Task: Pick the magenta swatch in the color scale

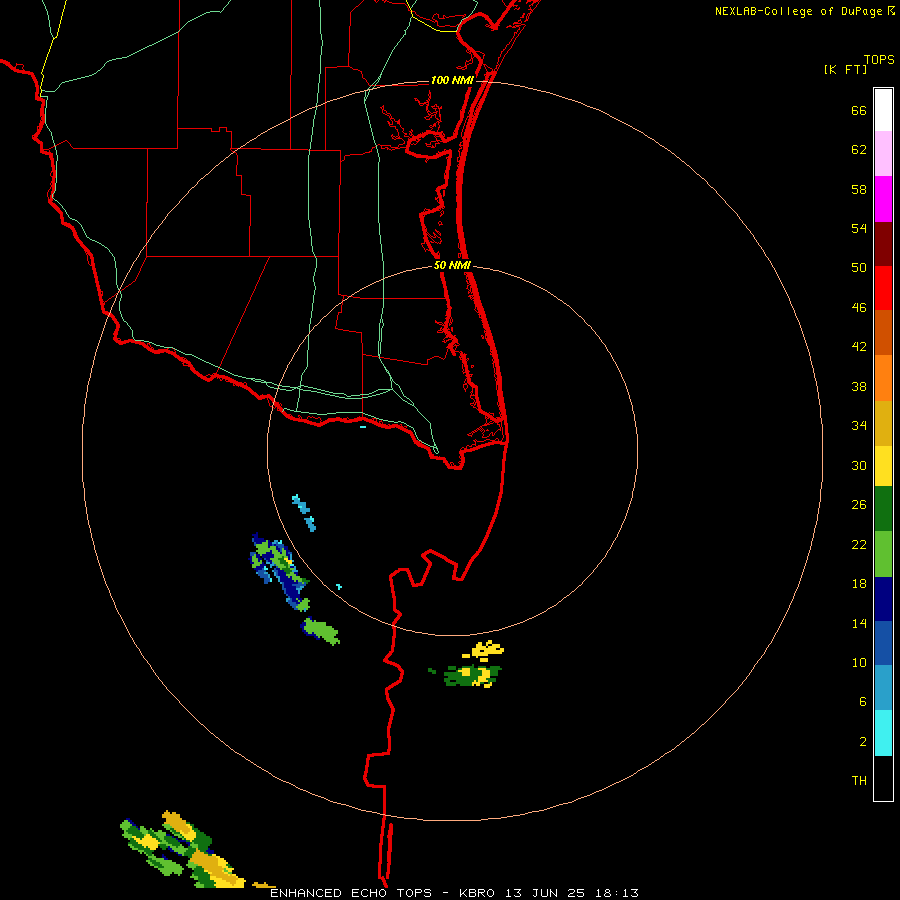Action: pyautogui.click(x=883, y=199)
